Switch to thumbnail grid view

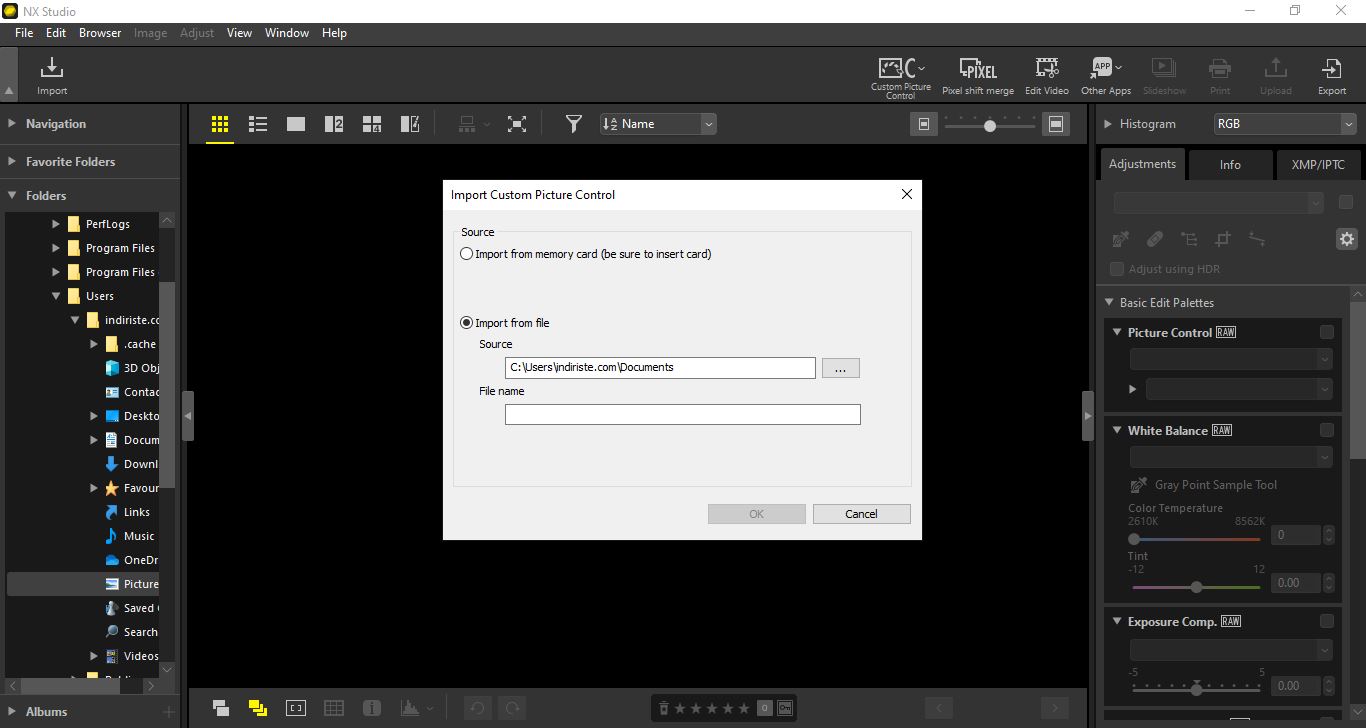pyautogui.click(x=220, y=124)
